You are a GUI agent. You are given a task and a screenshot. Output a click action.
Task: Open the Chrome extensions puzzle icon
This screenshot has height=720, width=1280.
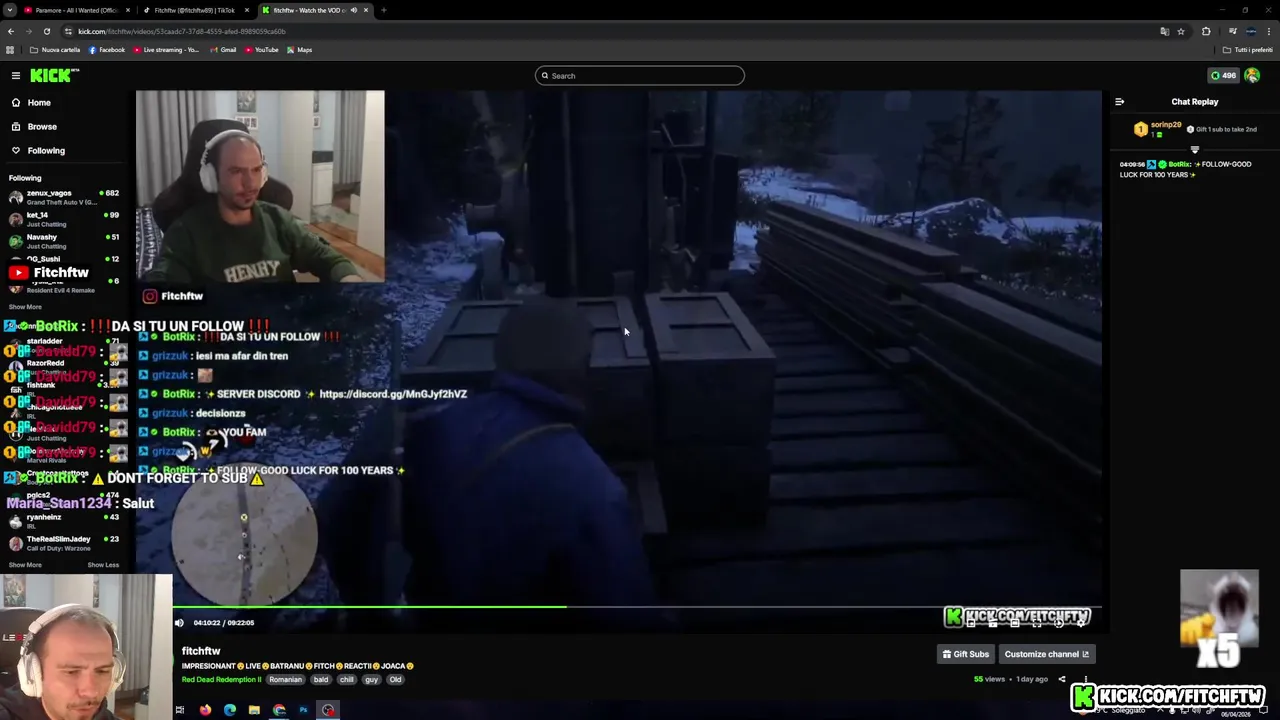click(x=1206, y=31)
